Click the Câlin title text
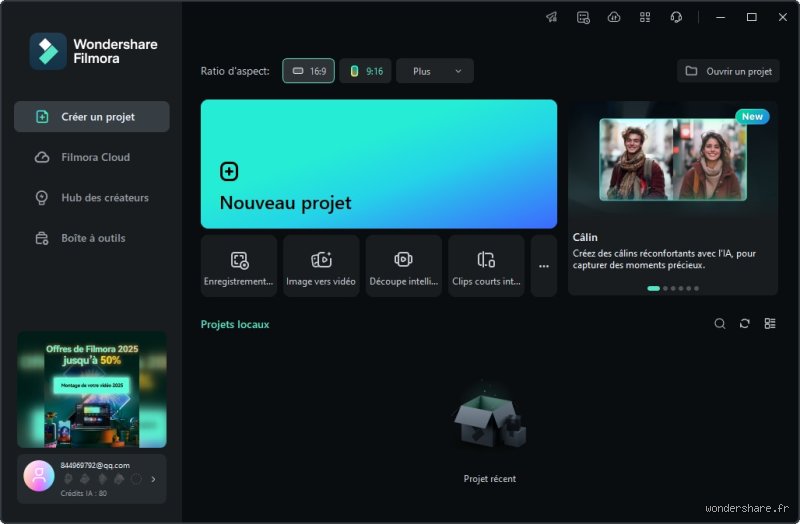 [585, 237]
